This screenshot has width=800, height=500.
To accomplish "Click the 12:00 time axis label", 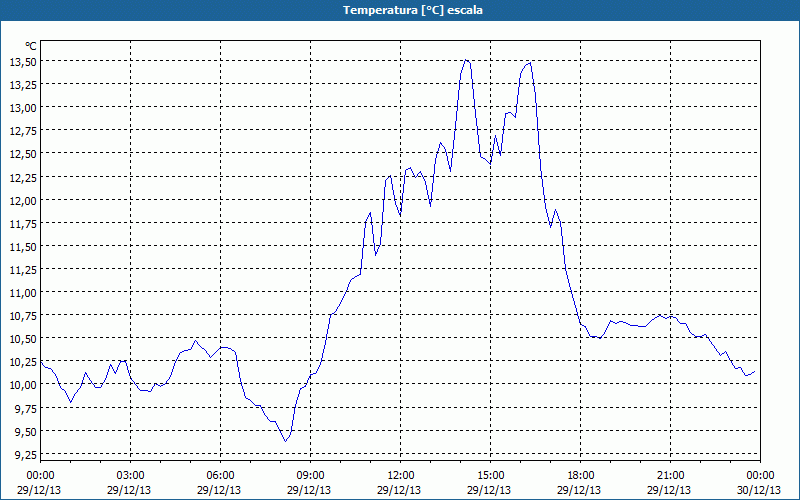I will (x=401, y=476).
